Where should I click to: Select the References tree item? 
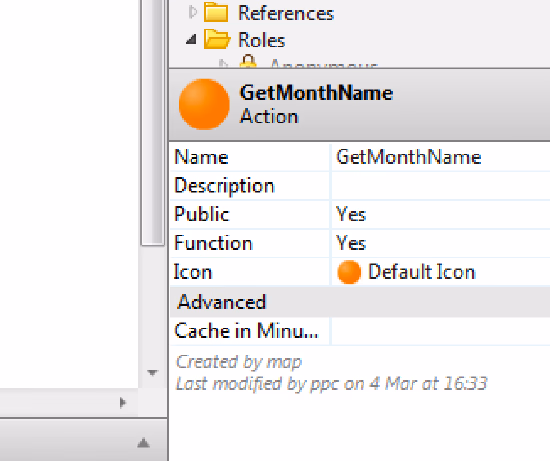pyautogui.click(x=286, y=13)
